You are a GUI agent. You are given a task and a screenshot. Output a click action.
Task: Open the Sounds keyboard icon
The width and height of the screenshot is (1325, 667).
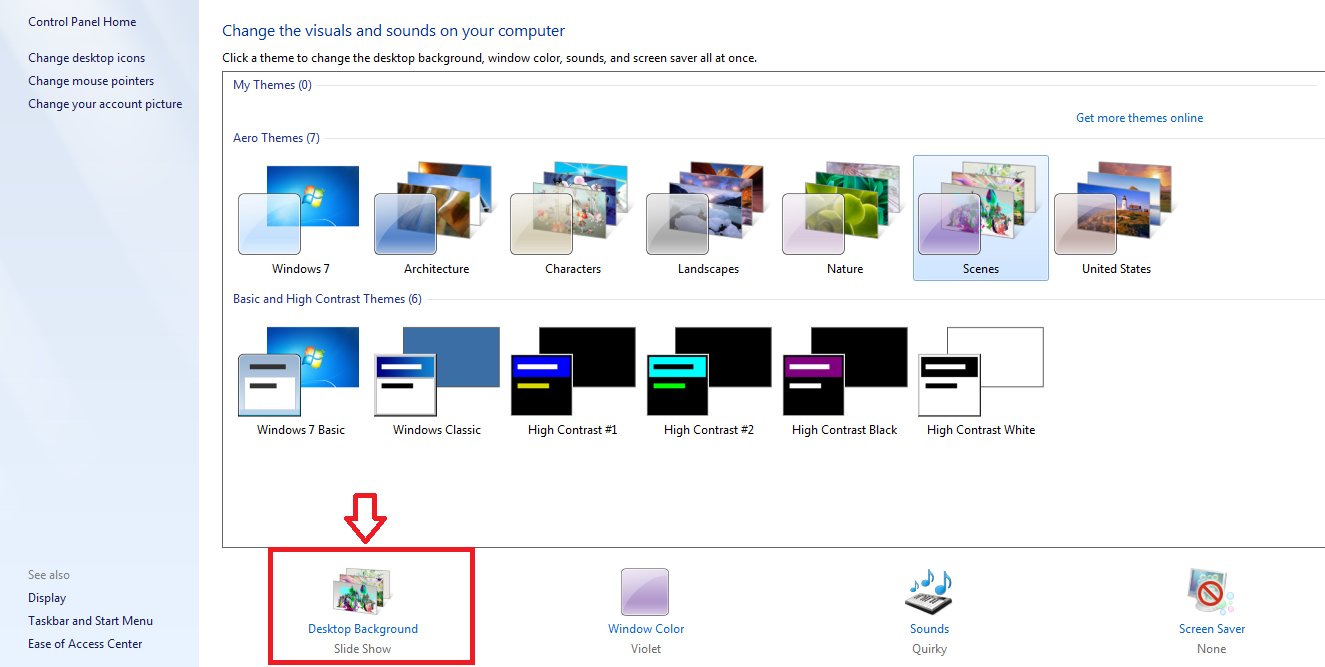coord(929,591)
